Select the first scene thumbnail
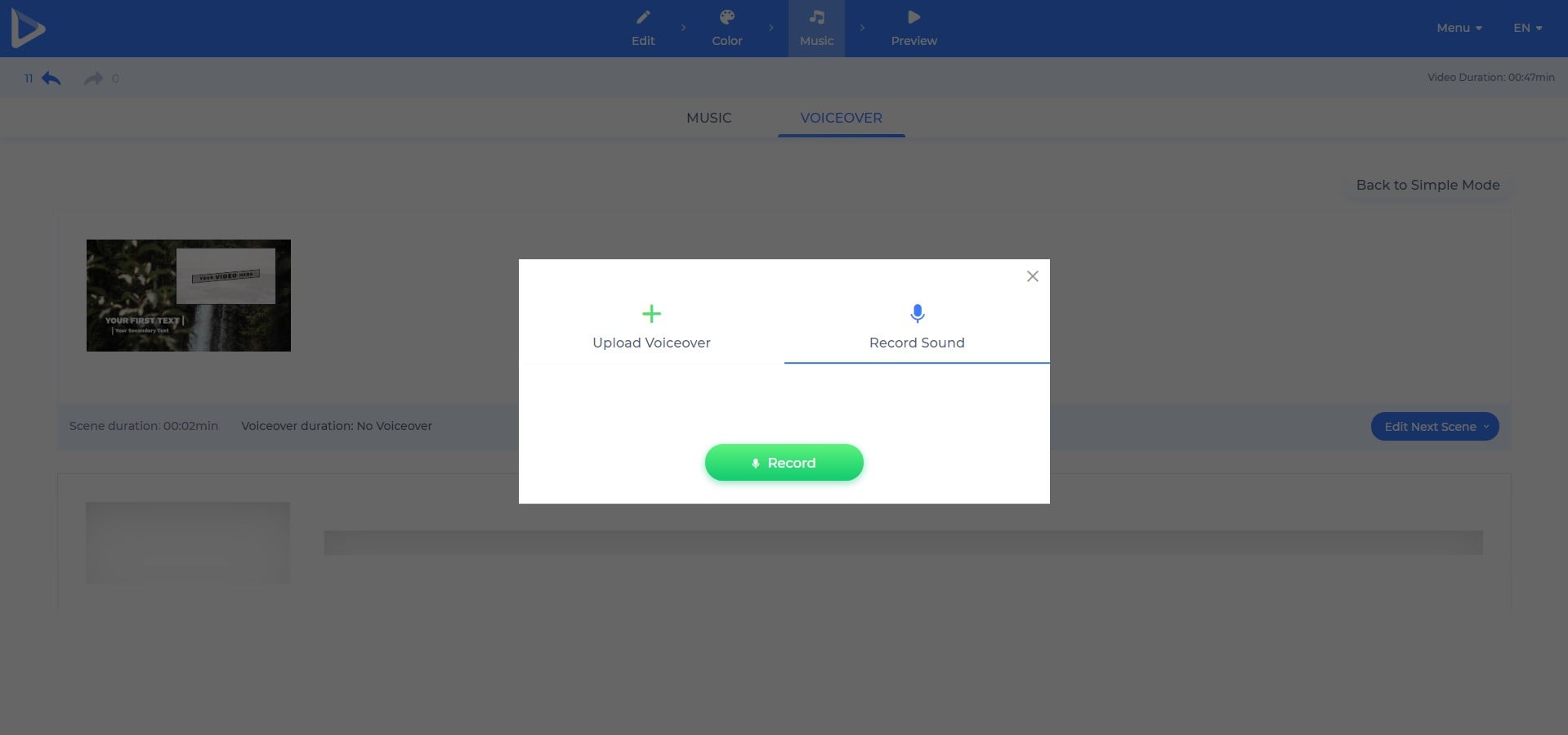Viewport: 1568px width, 735px height. [x=189, y=295]
